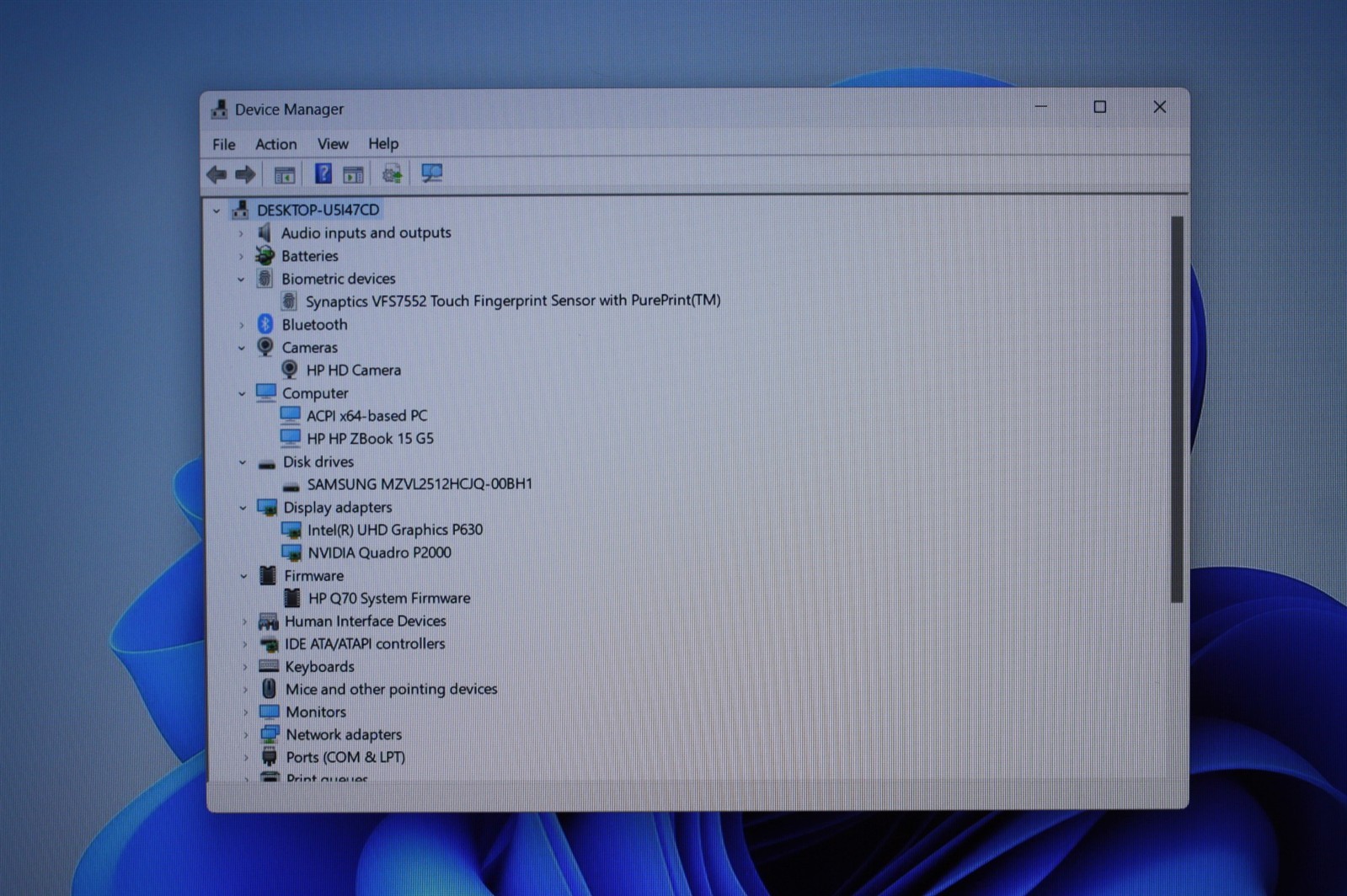This screenshot has width=1347, height=896.
Task: Click the Forward arrow toolbar icon
Action: click(245, 174)
